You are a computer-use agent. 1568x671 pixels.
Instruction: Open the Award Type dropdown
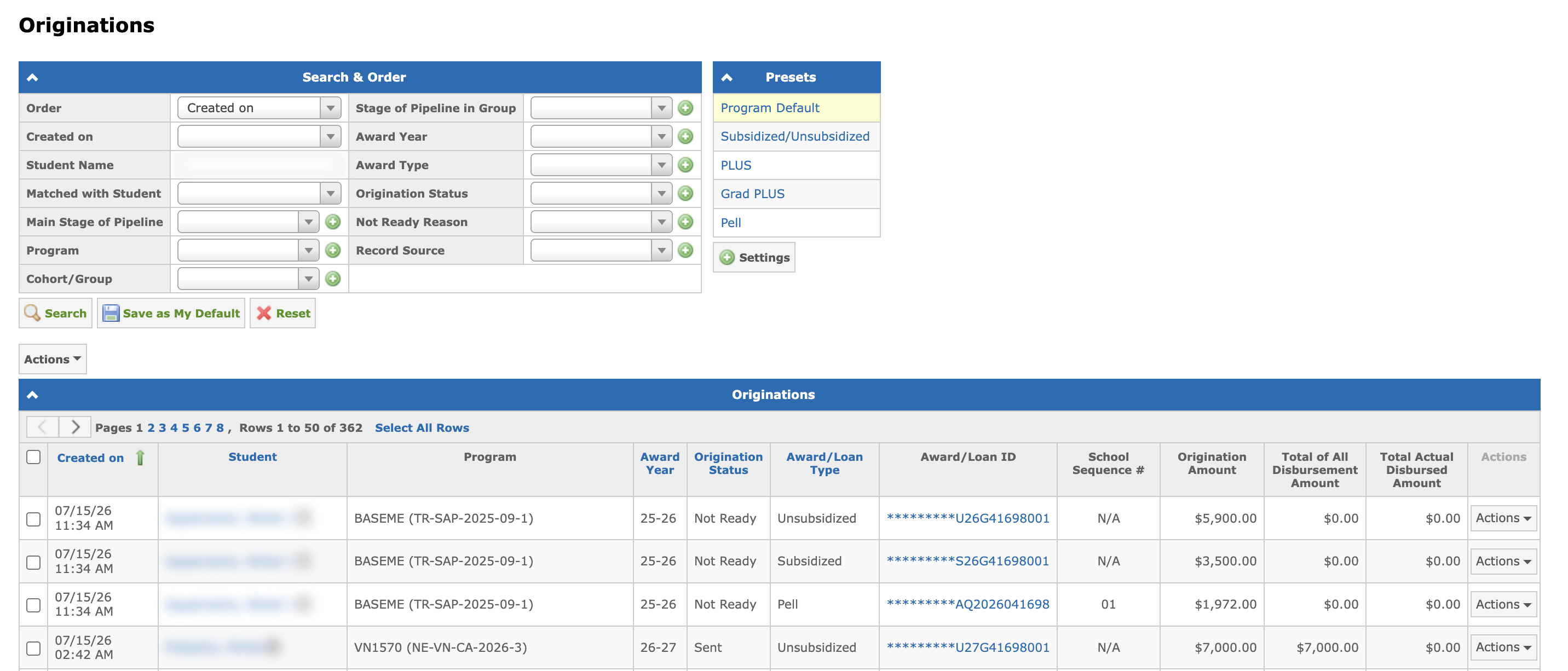[601, 165]
